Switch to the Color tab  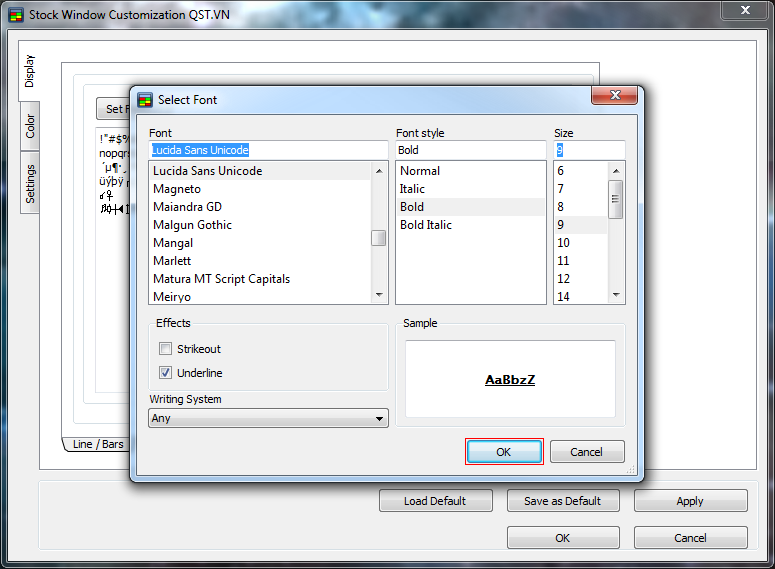30,127
